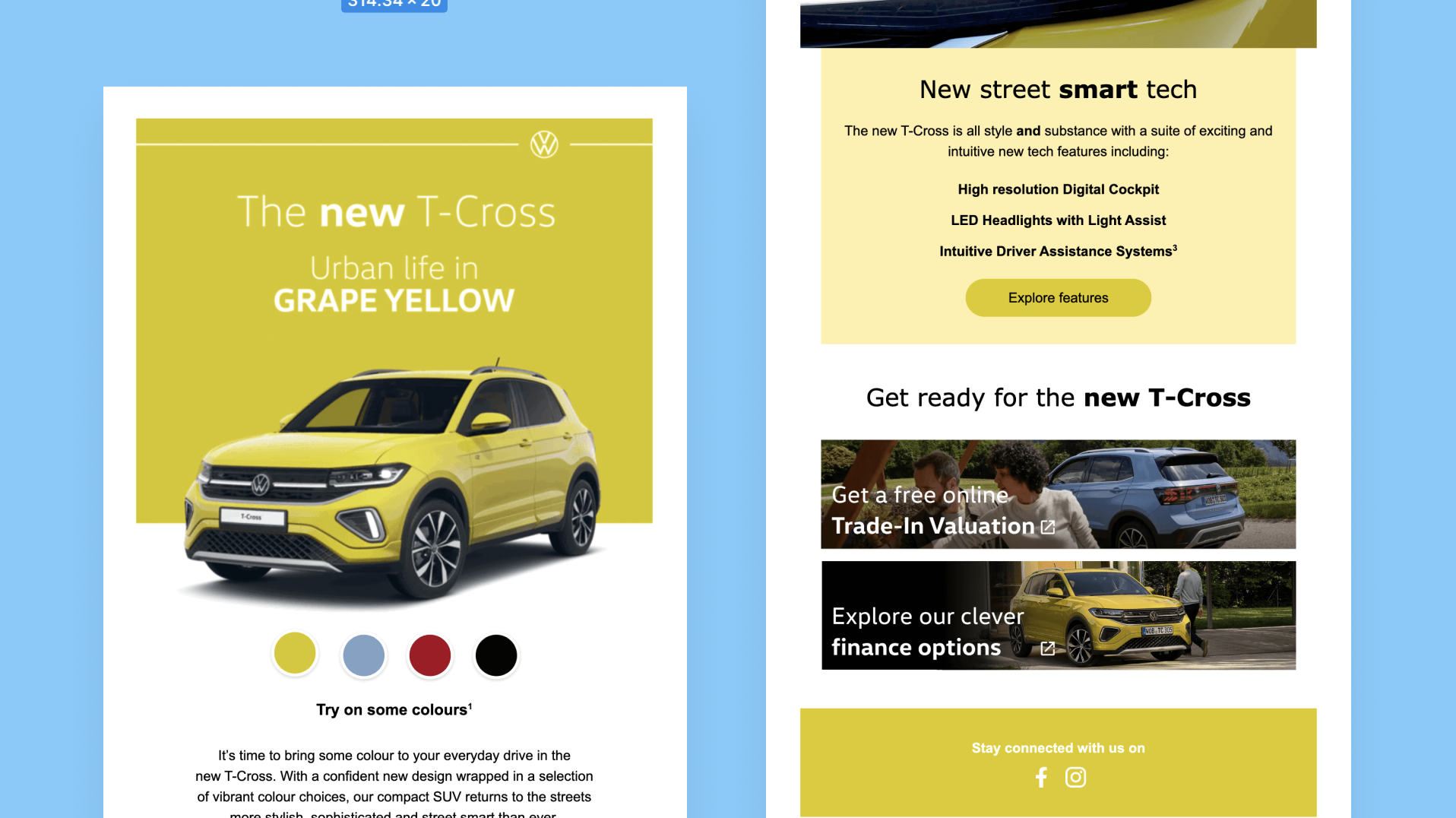This screenshot has height=818, width=1456.
Task: Click the 'Try on some colours' heading
Action: point(394,709)
